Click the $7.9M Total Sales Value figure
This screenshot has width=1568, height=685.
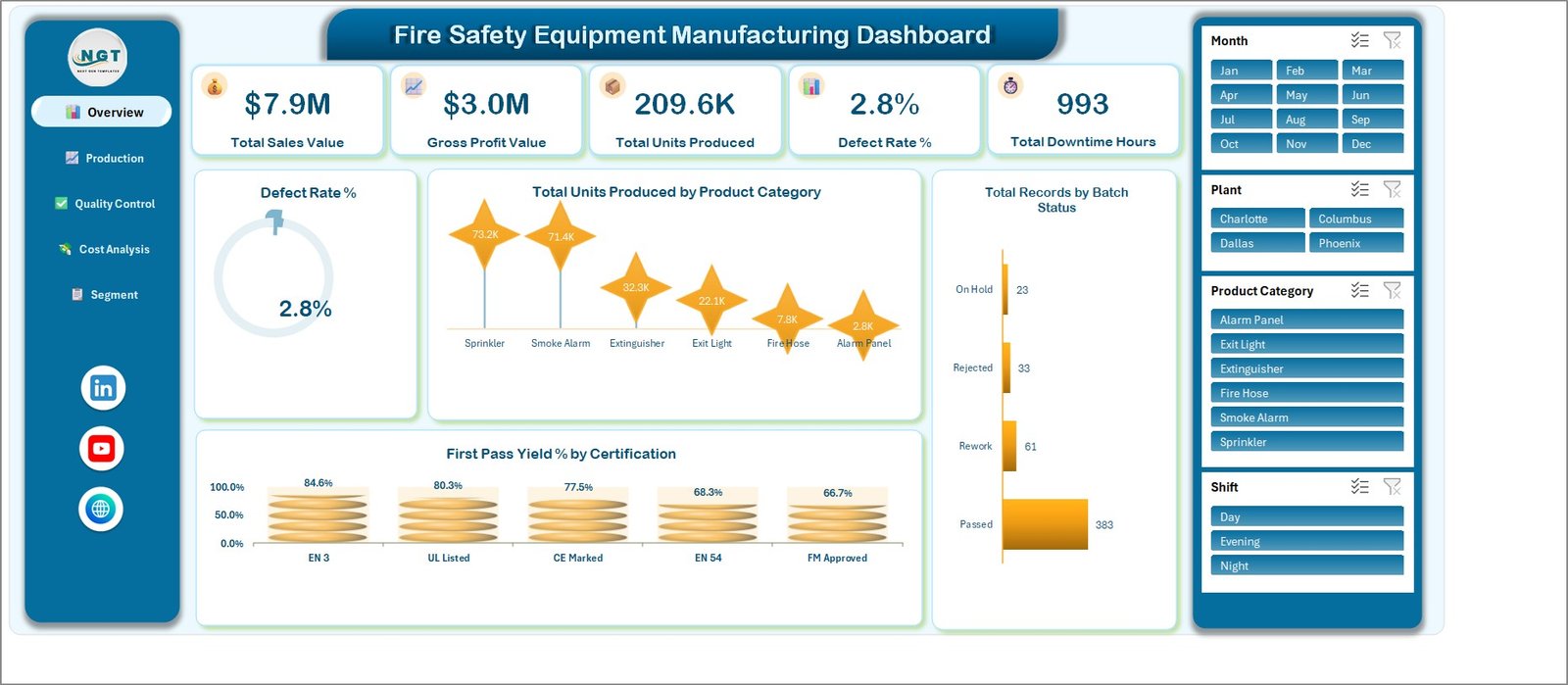click(x=287, y=104)
